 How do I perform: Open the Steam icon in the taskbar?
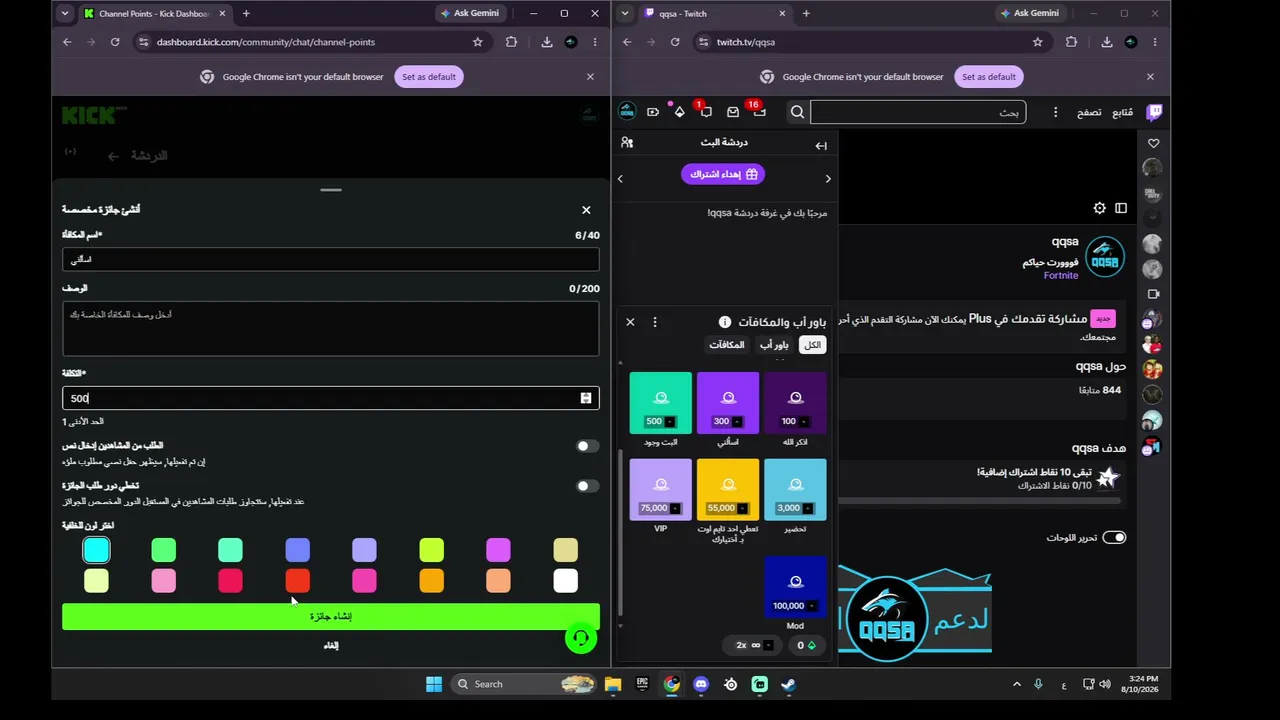789,684
